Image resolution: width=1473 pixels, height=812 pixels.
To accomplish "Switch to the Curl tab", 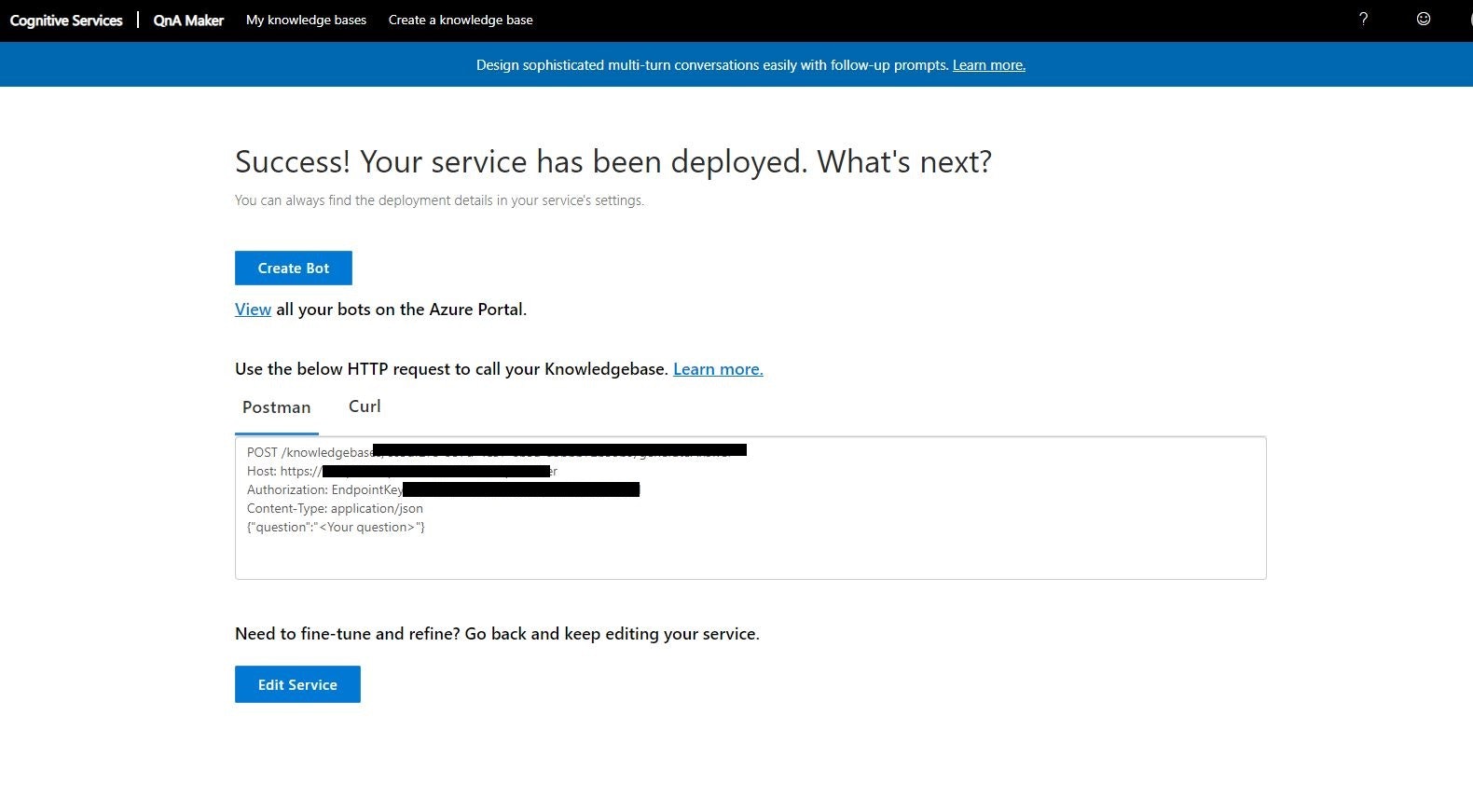I will tap(365, 406).
